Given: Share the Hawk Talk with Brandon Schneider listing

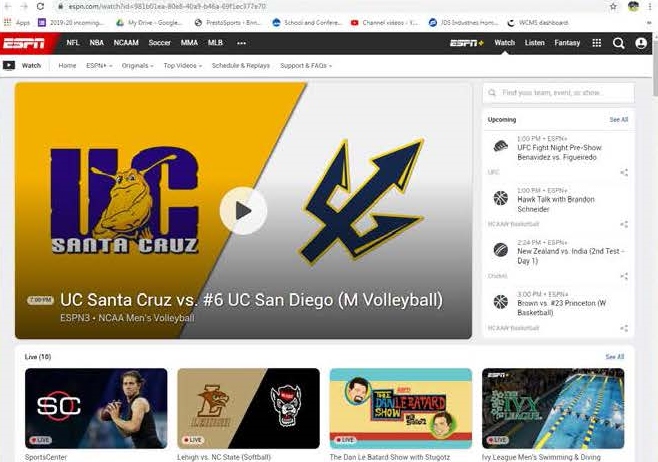Looking at the screenshot, I should [624, 224].
